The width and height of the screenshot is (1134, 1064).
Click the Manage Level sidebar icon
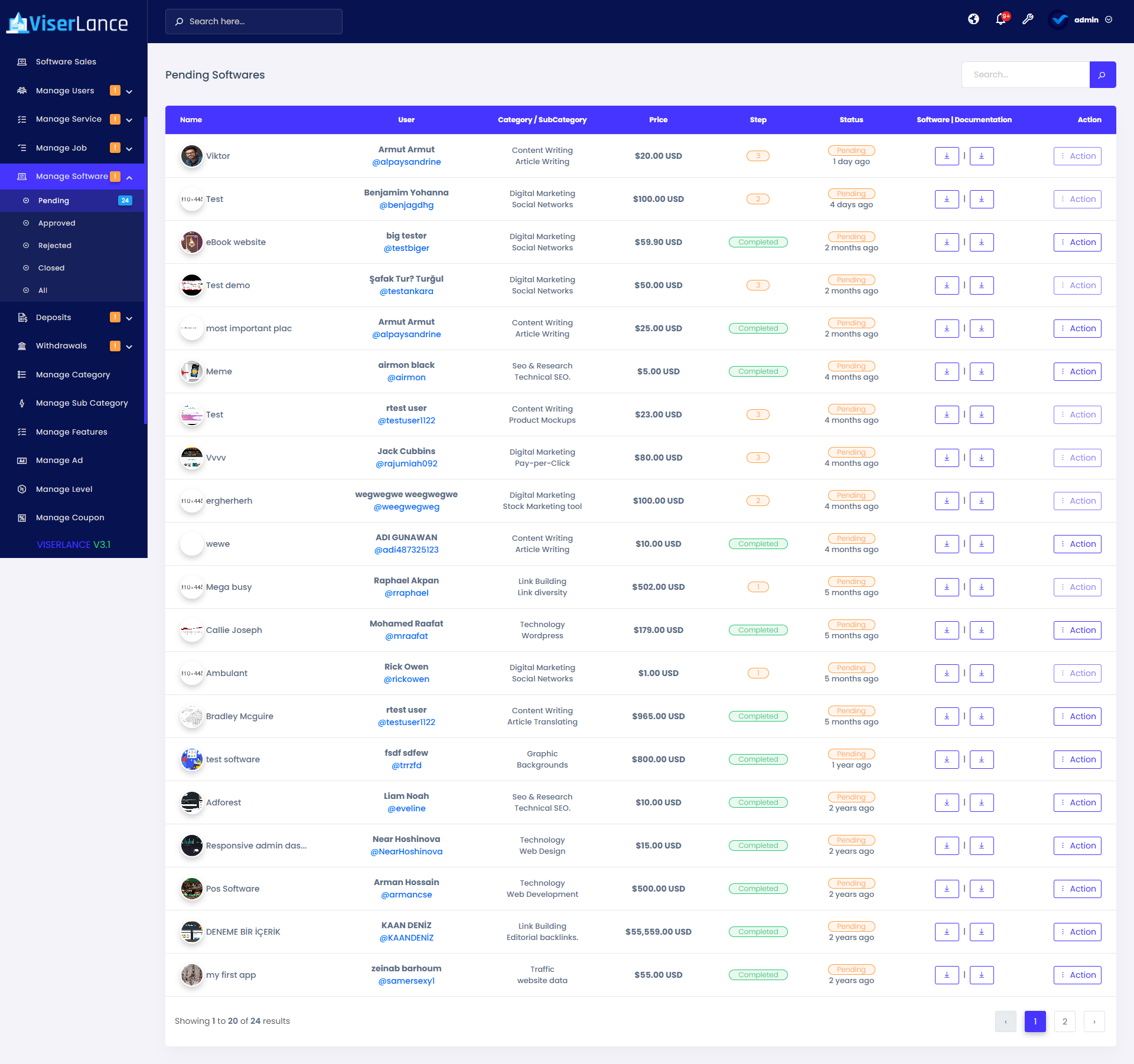click(22, 489)
